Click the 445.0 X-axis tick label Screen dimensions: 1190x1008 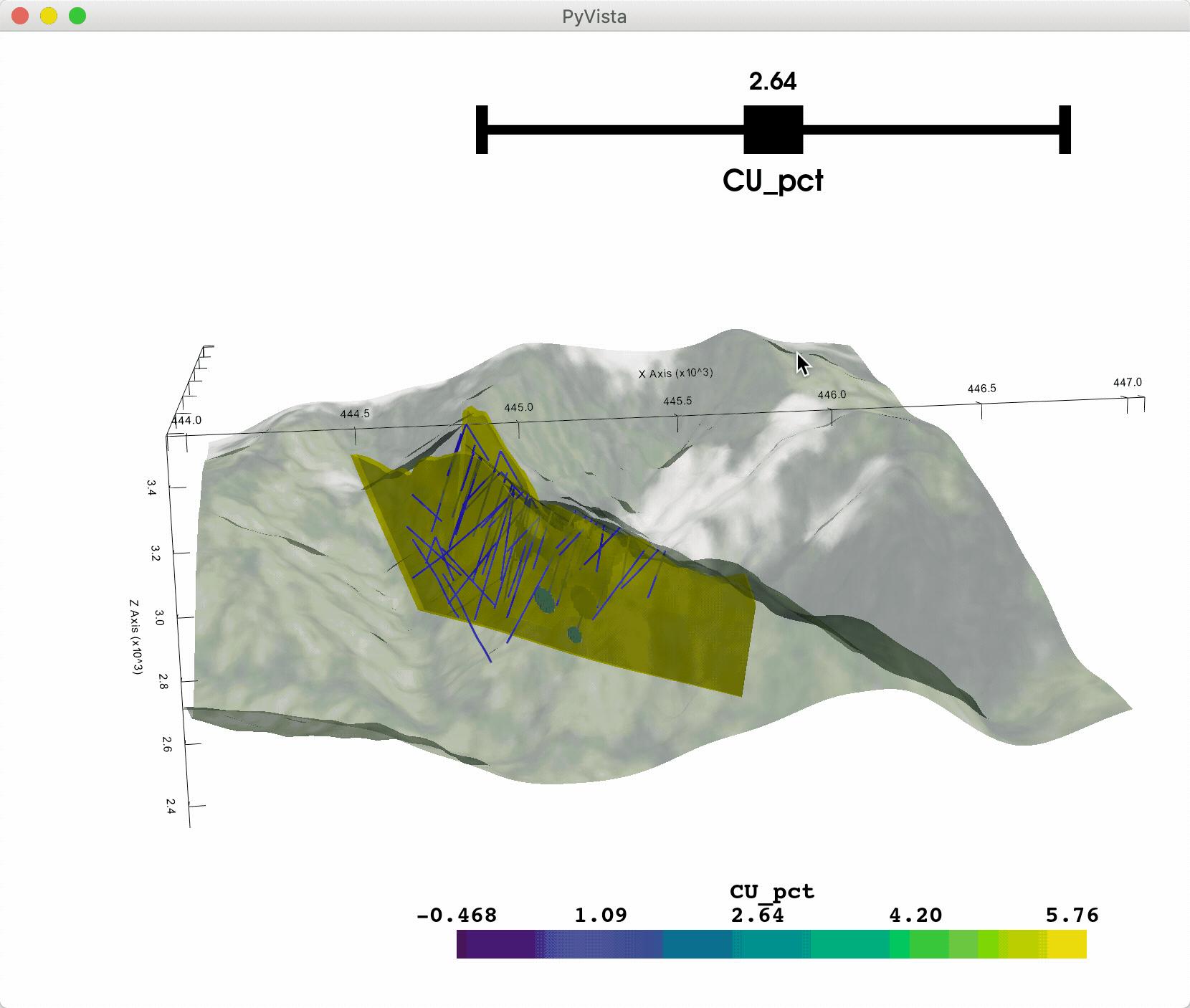[518, 407]
